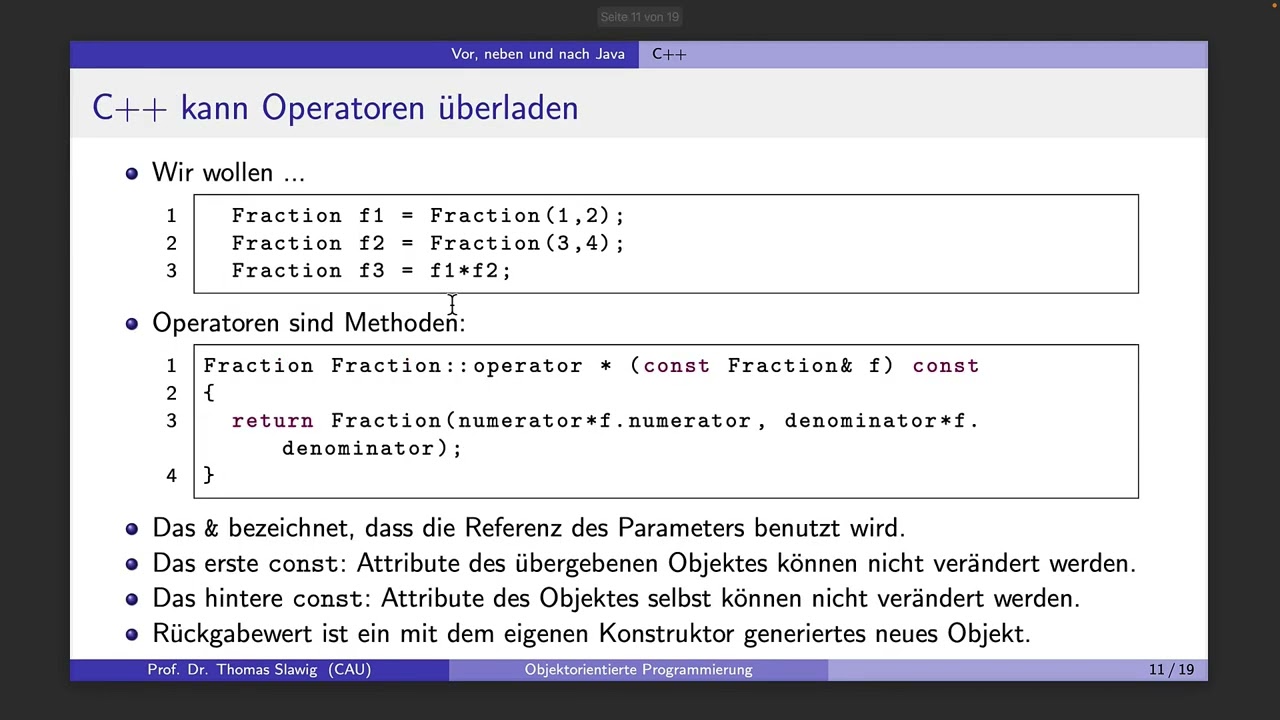1280x720 pixels.
Task: Click the trailing 'const' ending the signature
Action: [x=945, y=366]
